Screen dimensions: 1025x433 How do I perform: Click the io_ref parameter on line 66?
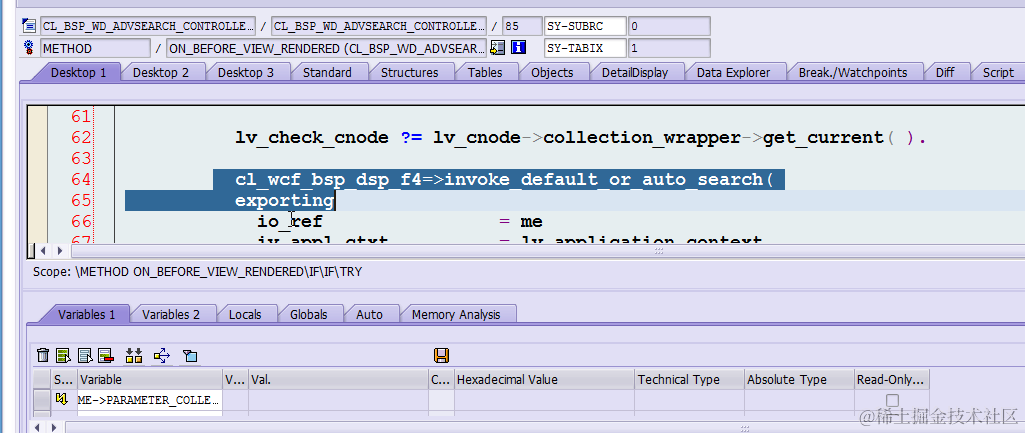tap(290, 222)
